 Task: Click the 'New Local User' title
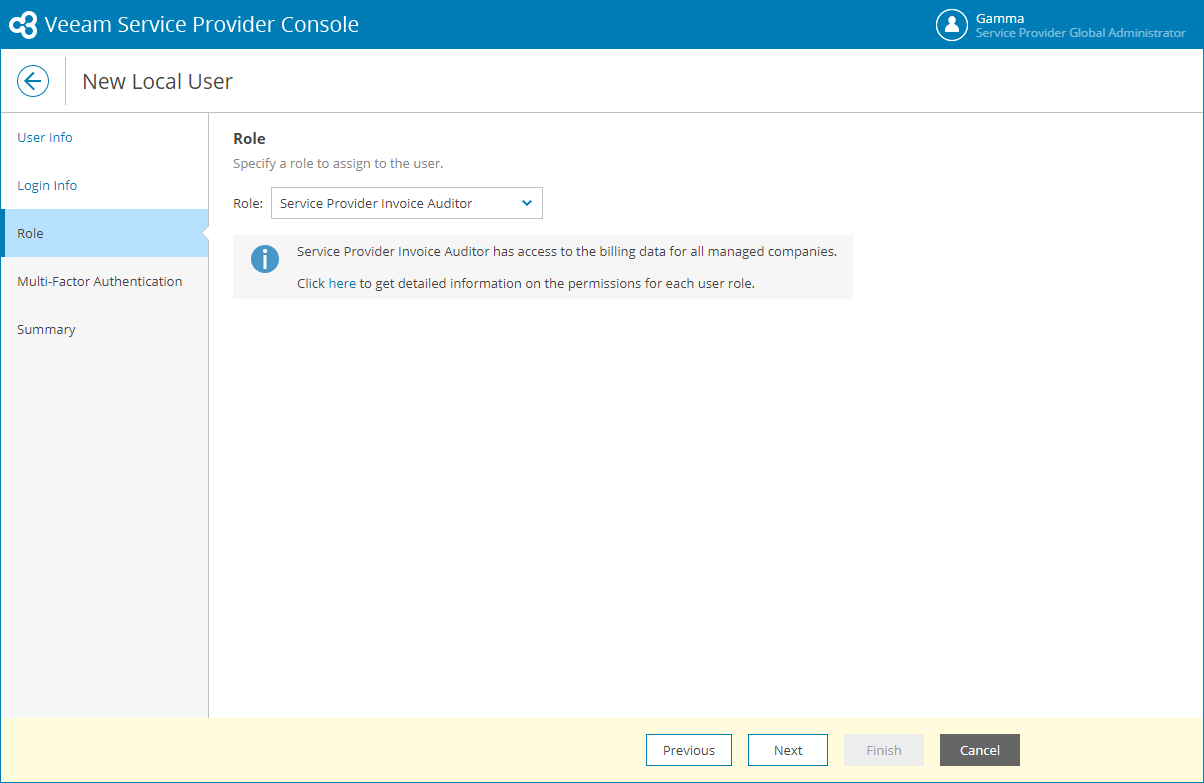(x=157, y=82)
